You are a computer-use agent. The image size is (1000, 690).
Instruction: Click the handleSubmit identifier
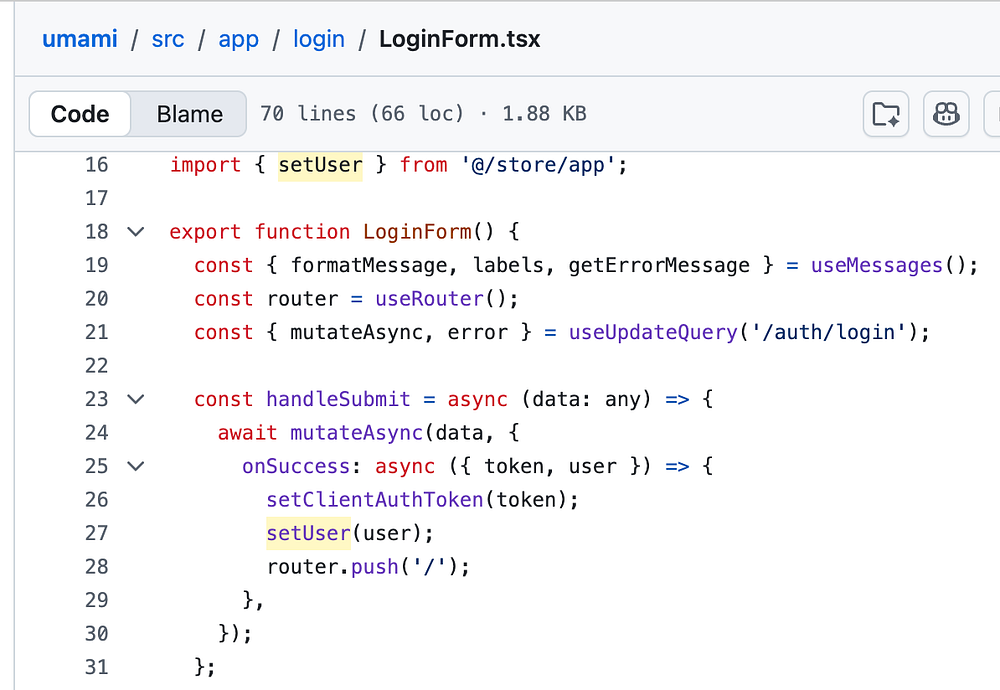[x=338, y=399]
